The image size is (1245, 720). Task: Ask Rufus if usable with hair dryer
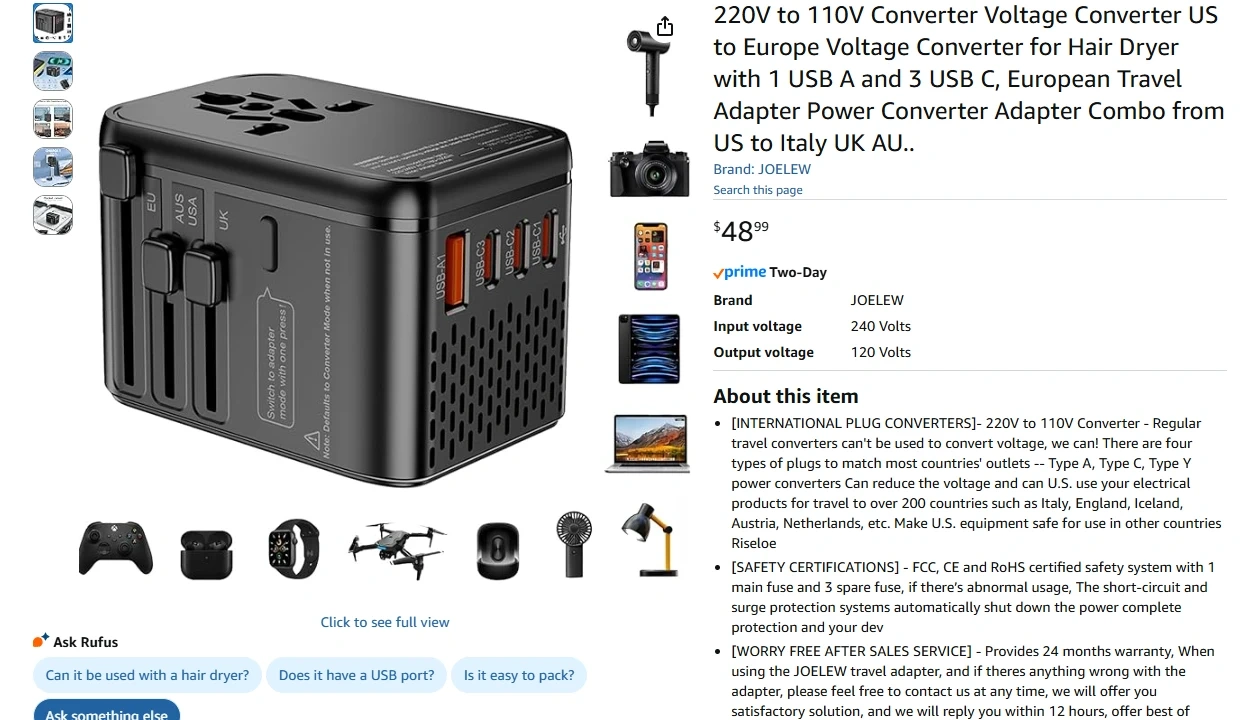click(x=147, y=675)
